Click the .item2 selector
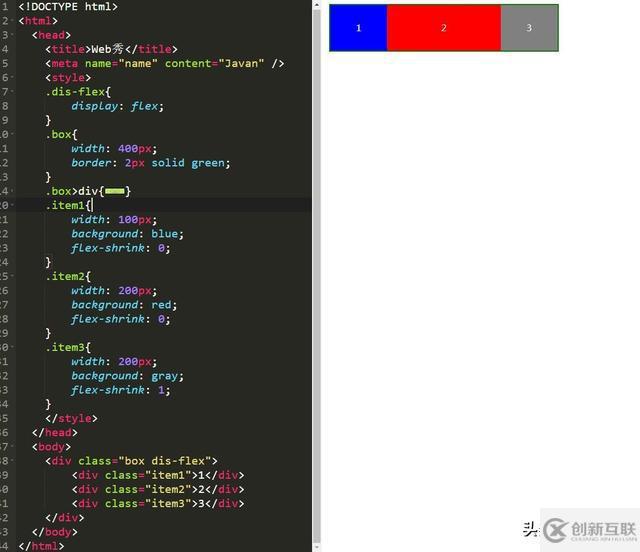 tap(65, 276)
